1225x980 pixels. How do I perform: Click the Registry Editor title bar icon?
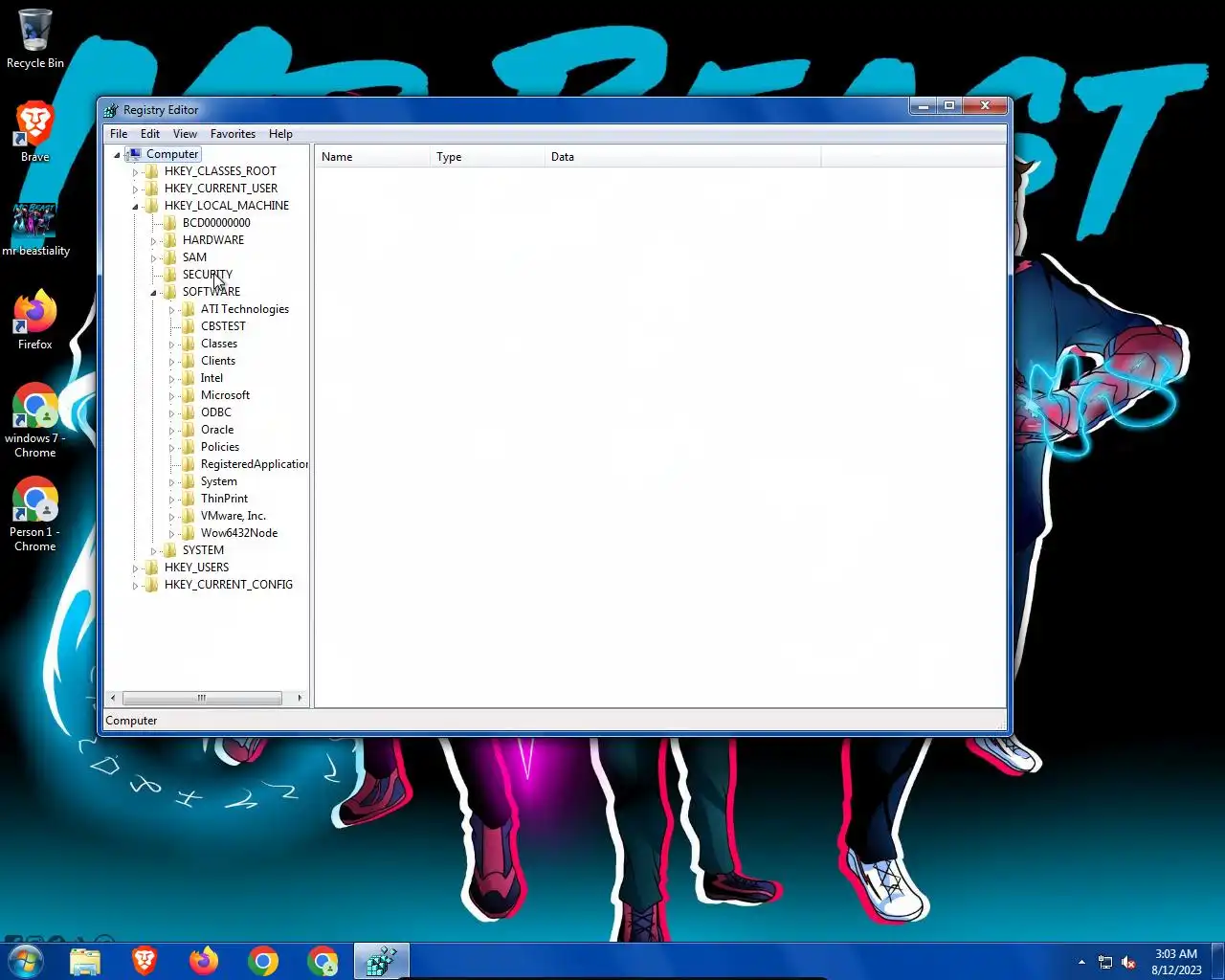(x=111, y=110)
